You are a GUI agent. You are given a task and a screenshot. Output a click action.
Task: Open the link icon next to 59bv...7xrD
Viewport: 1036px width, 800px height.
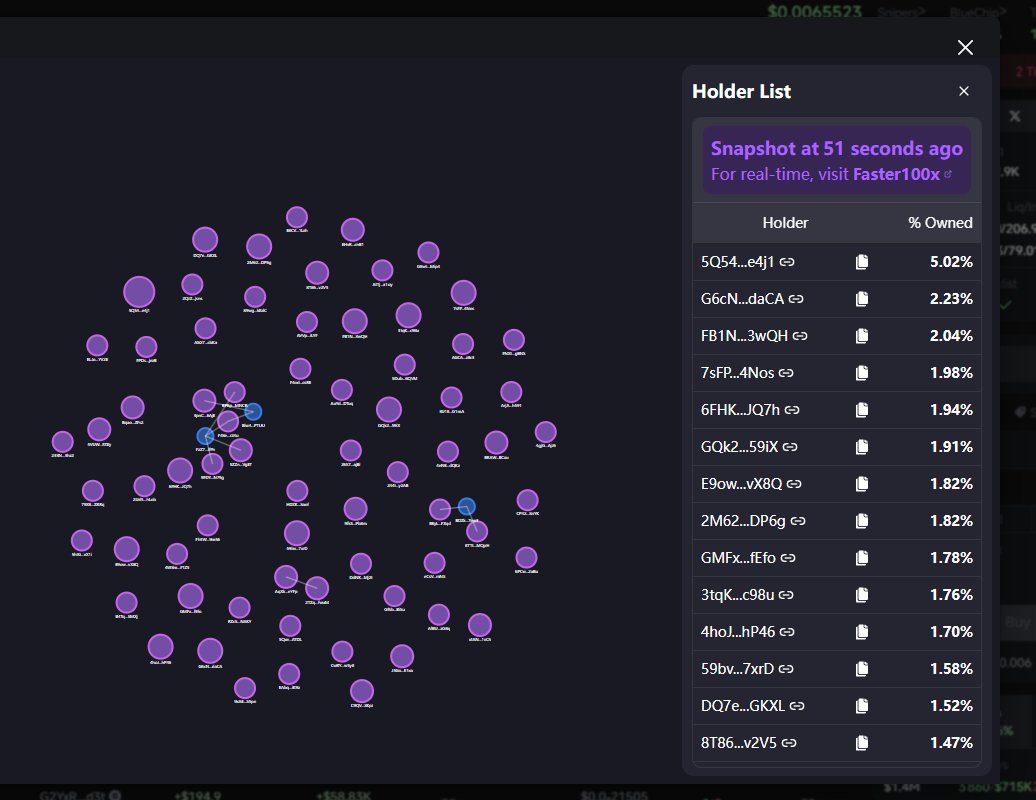[786, 669]
